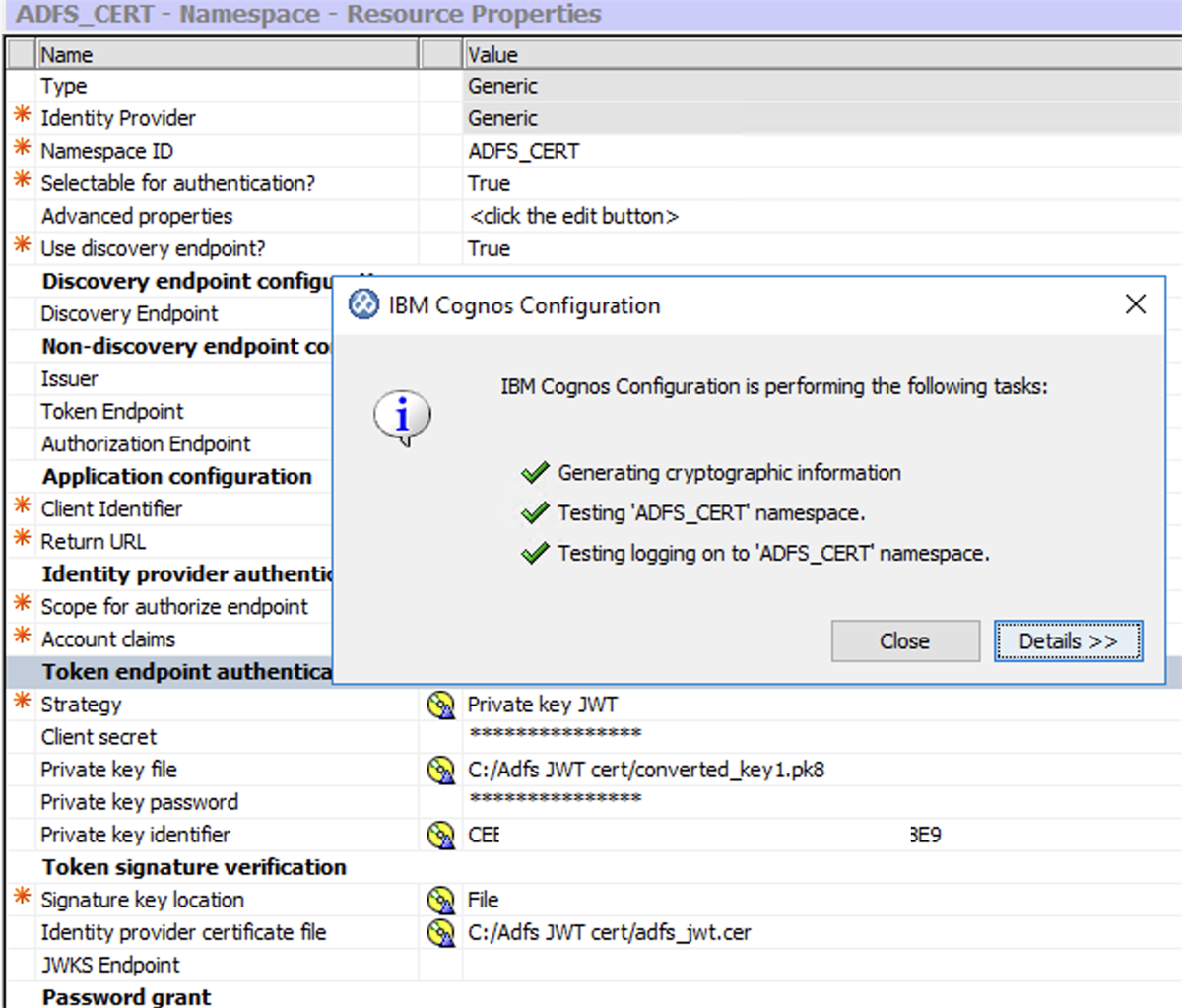Click the Signature key location value 'File'

pyautogui.click(x=484, y=900)
